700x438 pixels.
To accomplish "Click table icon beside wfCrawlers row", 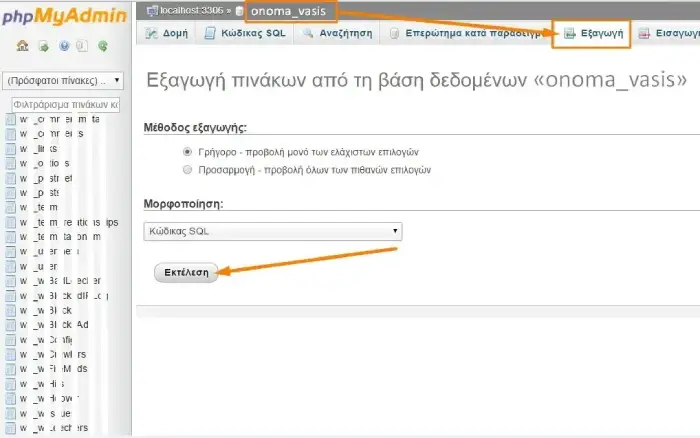I will (10, 355).
